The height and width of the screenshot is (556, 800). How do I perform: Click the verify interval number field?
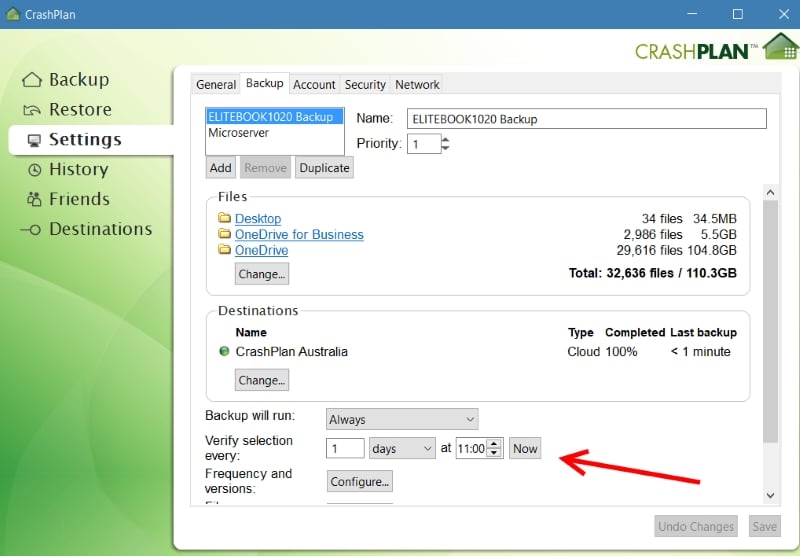click(345, 448)
